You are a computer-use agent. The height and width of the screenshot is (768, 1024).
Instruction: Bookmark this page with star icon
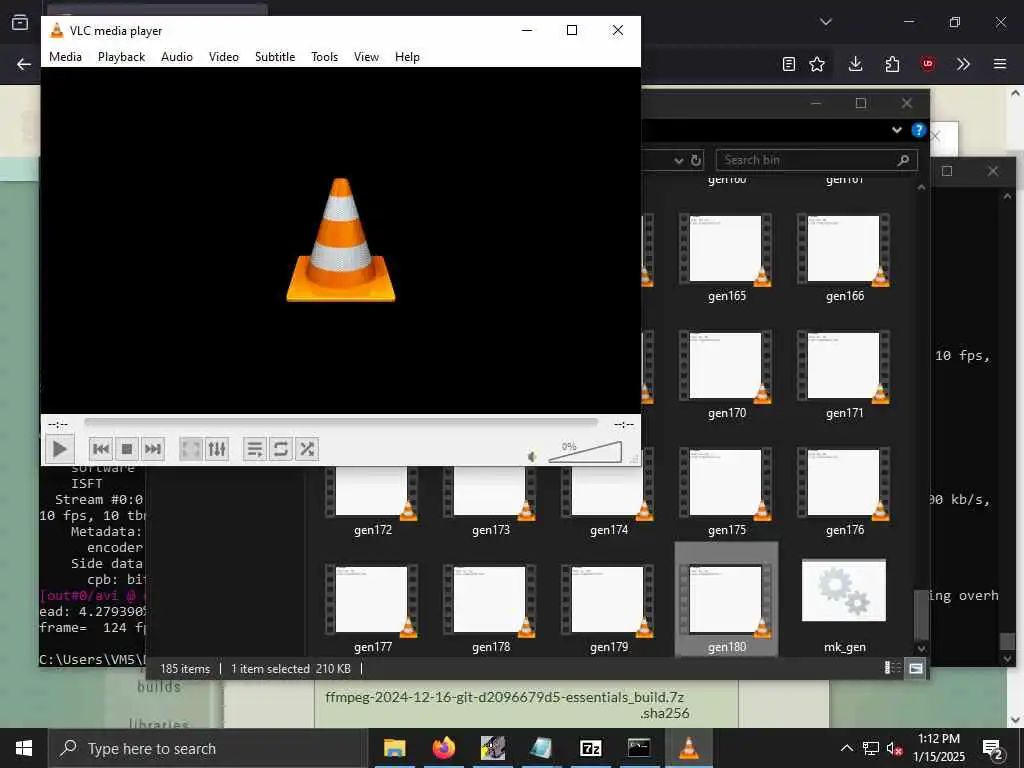tap(817, 64)
